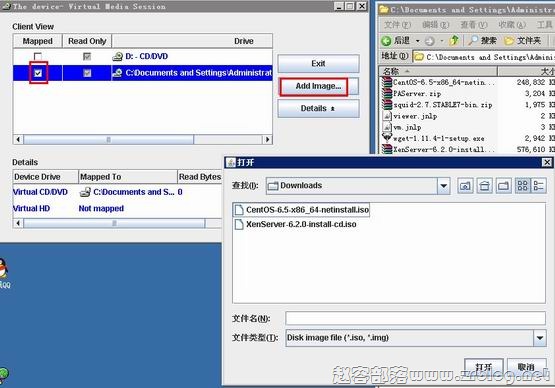This screenshot has height=388, width=555.
Task: Switch to details view icon in Open dialog
Action: point(538,186)
